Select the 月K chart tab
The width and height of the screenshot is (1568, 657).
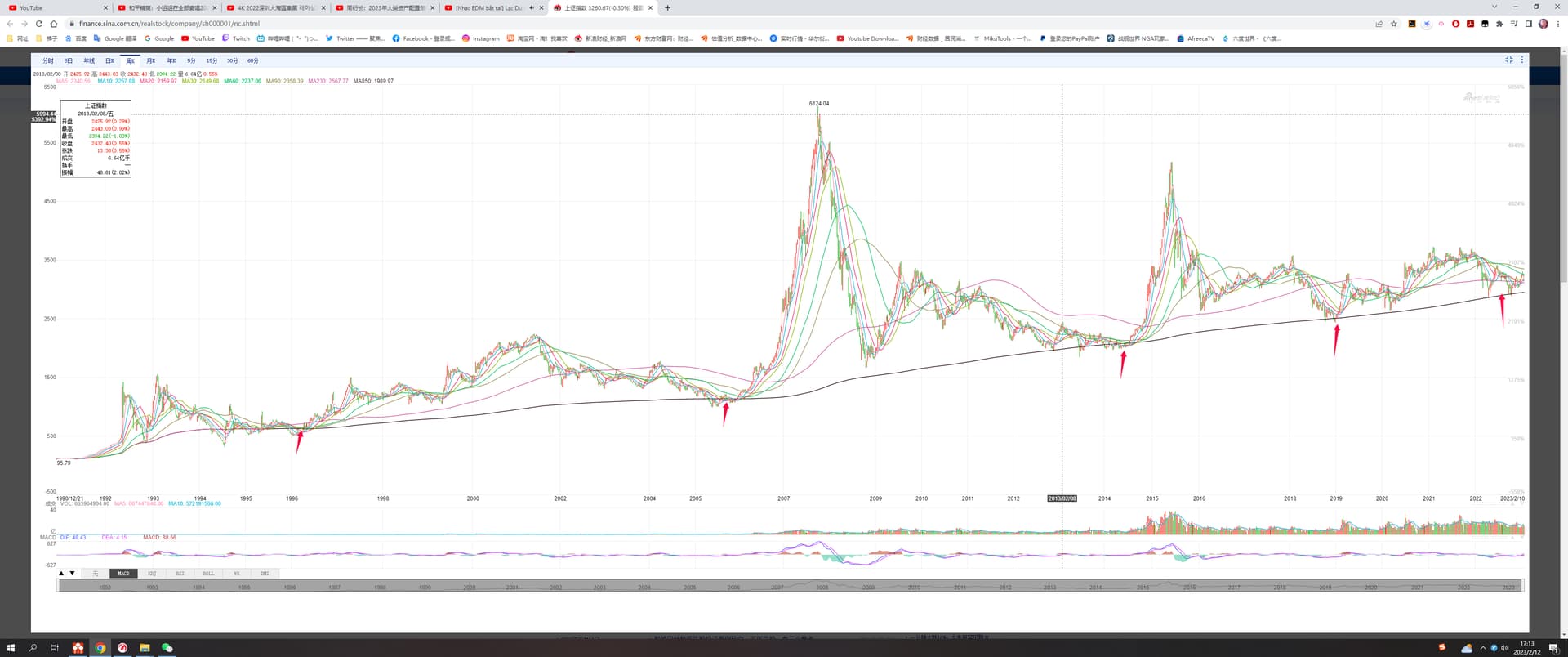[150, 60]
